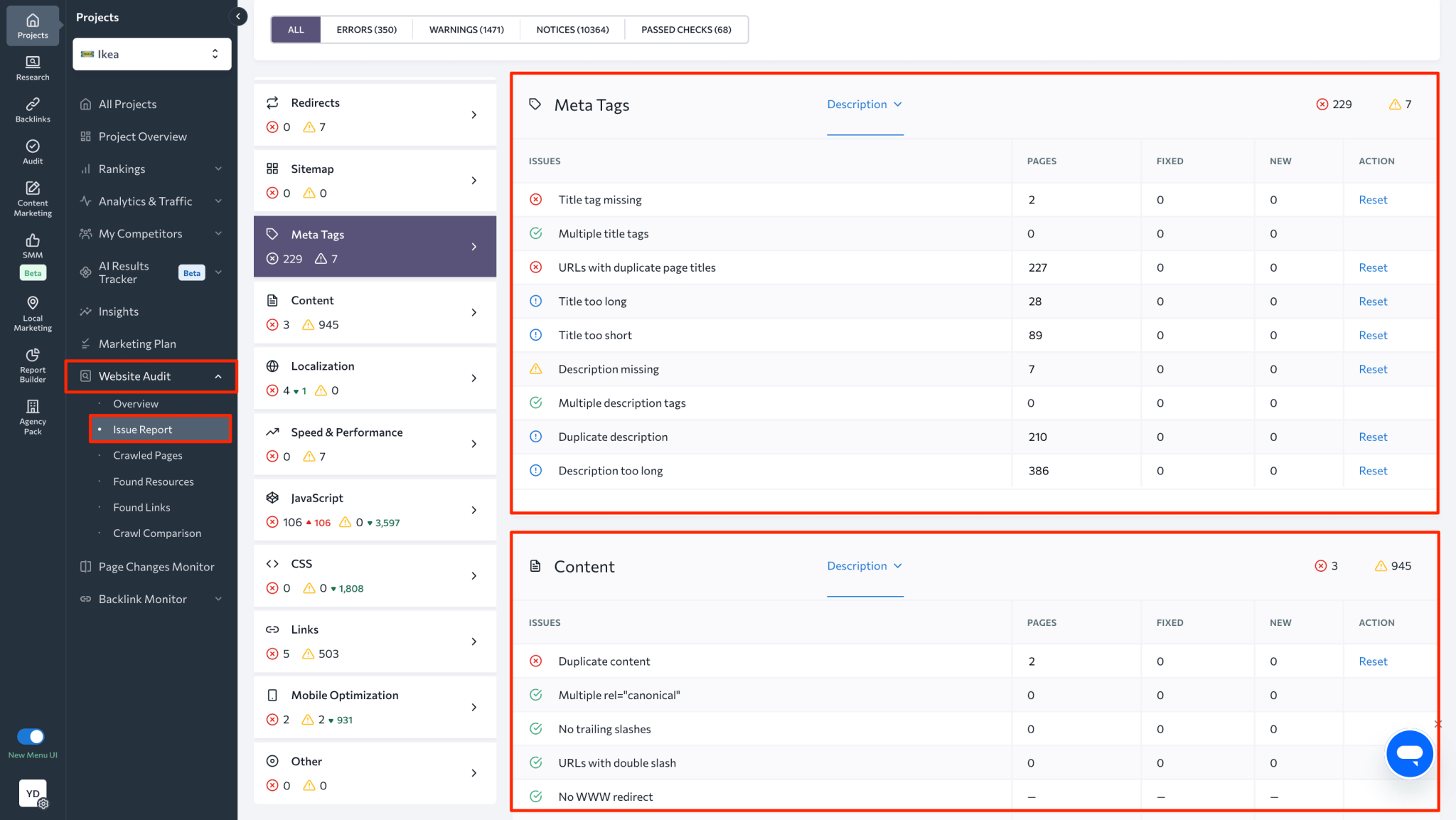This screenshot has height=820, width=1456.
Task: Collapse the projects panel with the arrow
Action: point(238,16)
